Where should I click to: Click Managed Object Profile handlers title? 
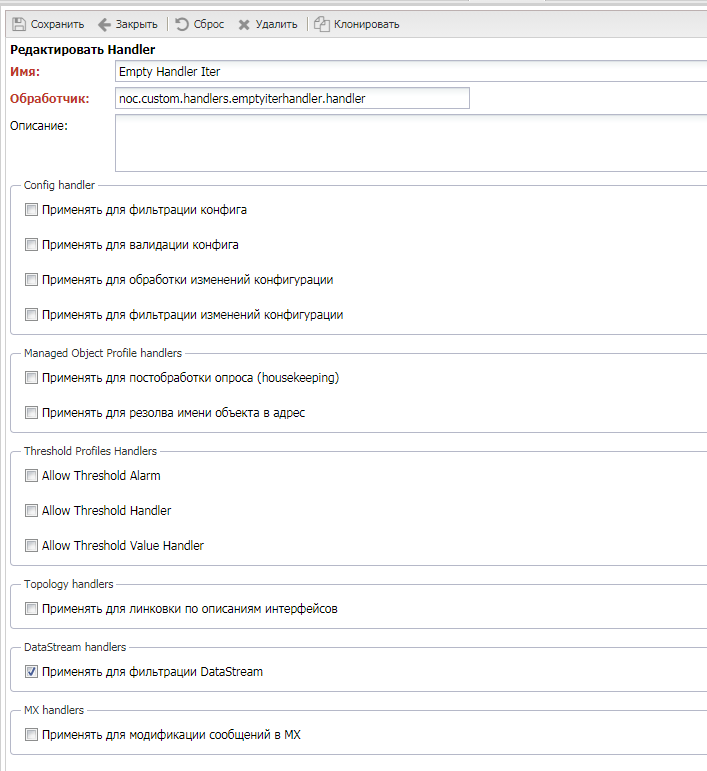pyautogui.click(x=103, y=353)
